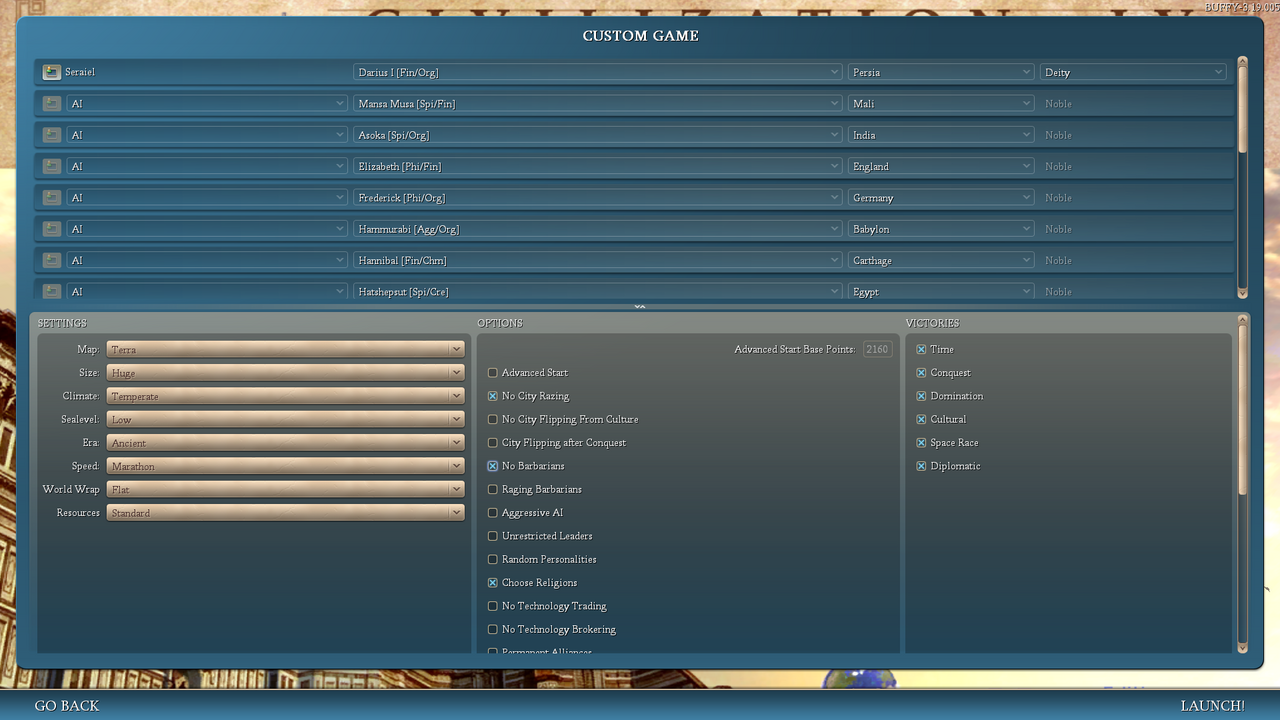
Task: Click the player name Seraiel
Action: [80, 72]
